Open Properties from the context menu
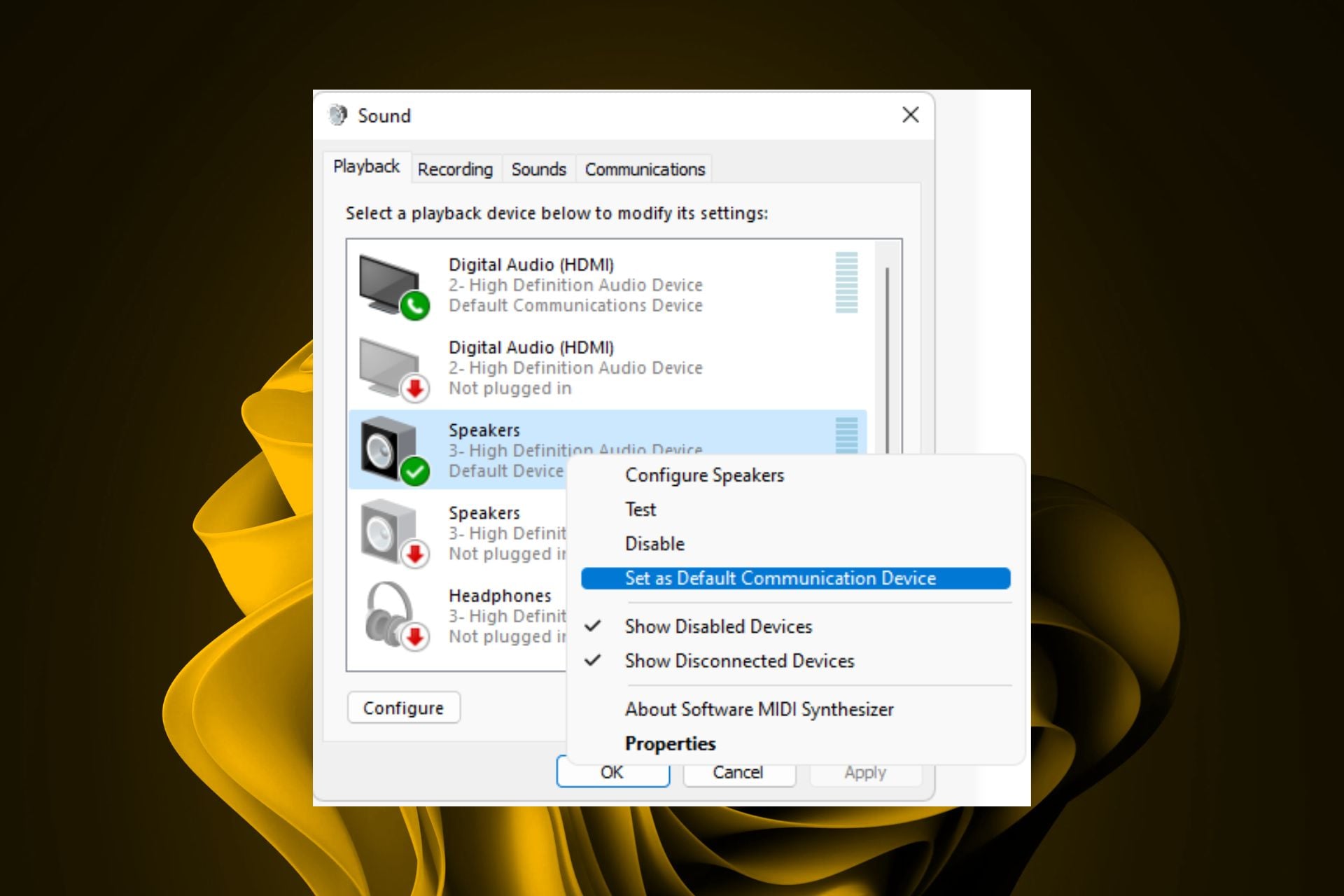Screen dimensions: 1344x896 coord(670,743)
